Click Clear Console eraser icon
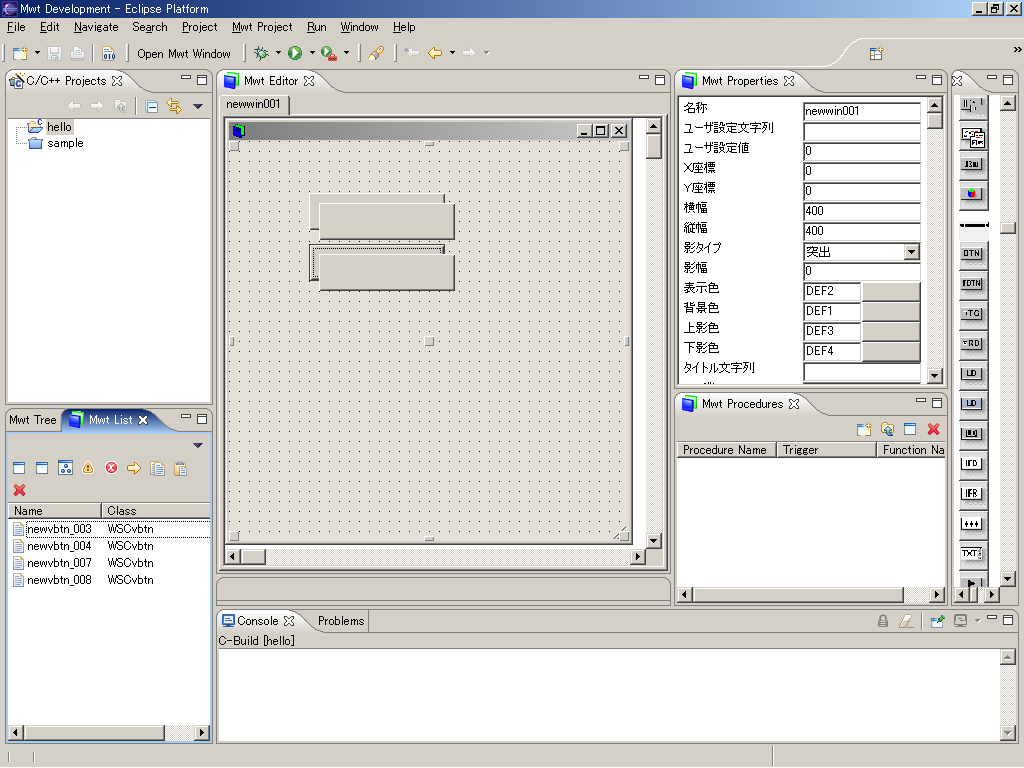The image size is (1024, 768). [x=906, y=621]
